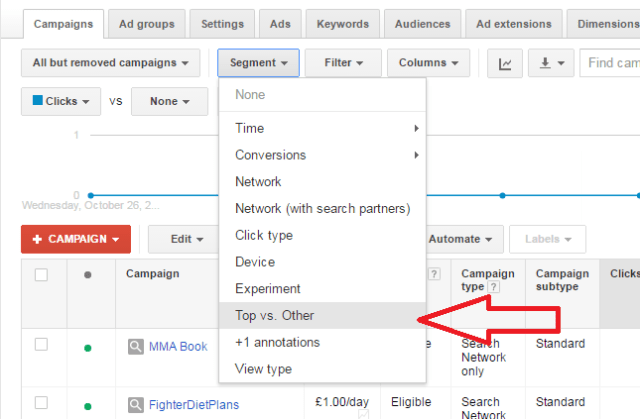The image size is (640, 419).
Task: Click the green status dot for MMA Book
Action: (x=88, y=347)
